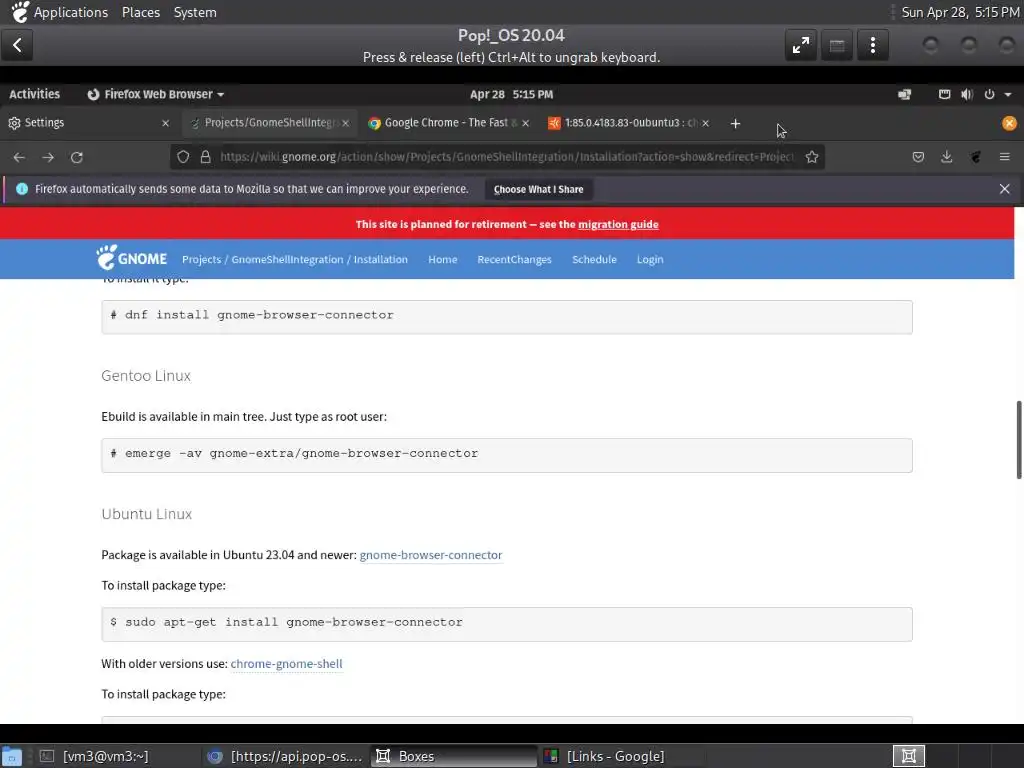Screen dimensions: 1024x768
Task: Open the migration guide link
Action: click(x=618, y=224)
